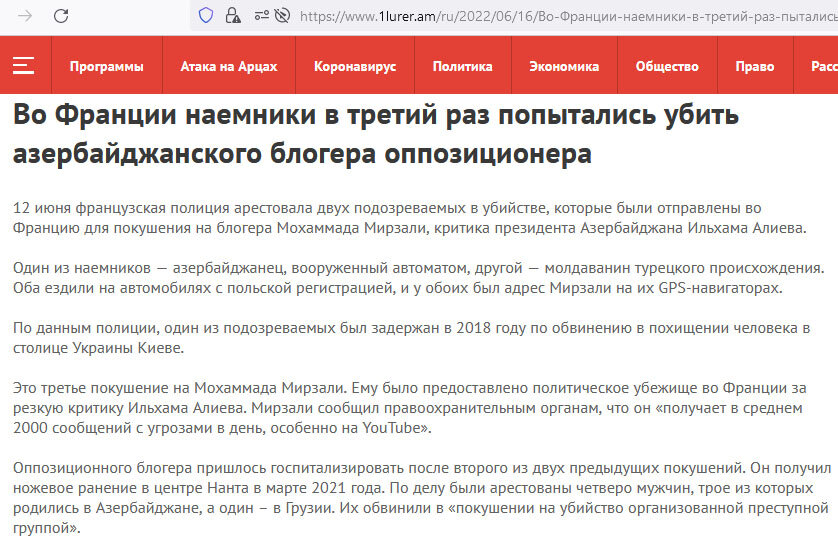
Task: Click paragraph starting "12 июня французская полиция"
Action: (x=409, y=218)
